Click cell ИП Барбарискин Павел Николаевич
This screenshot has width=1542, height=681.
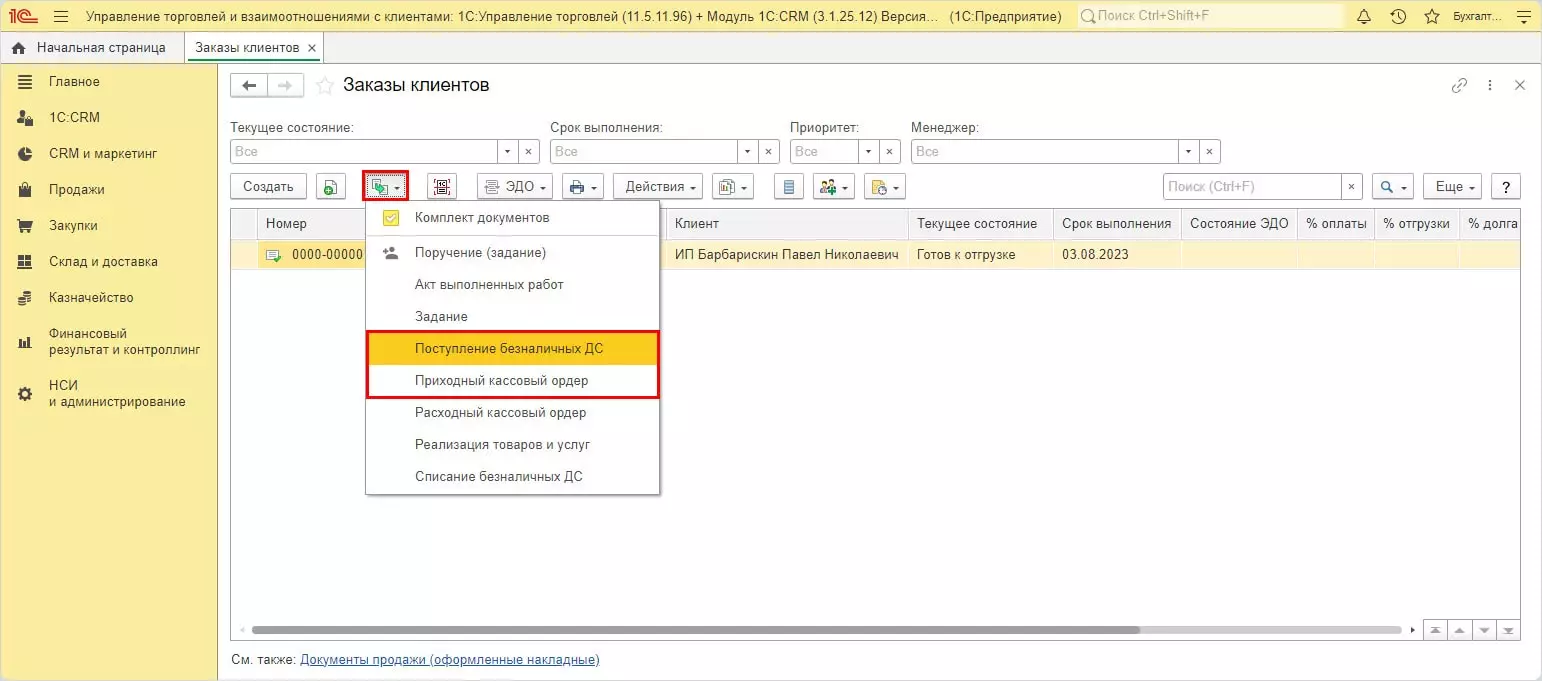pyautogui.click(x=787, y=255)
